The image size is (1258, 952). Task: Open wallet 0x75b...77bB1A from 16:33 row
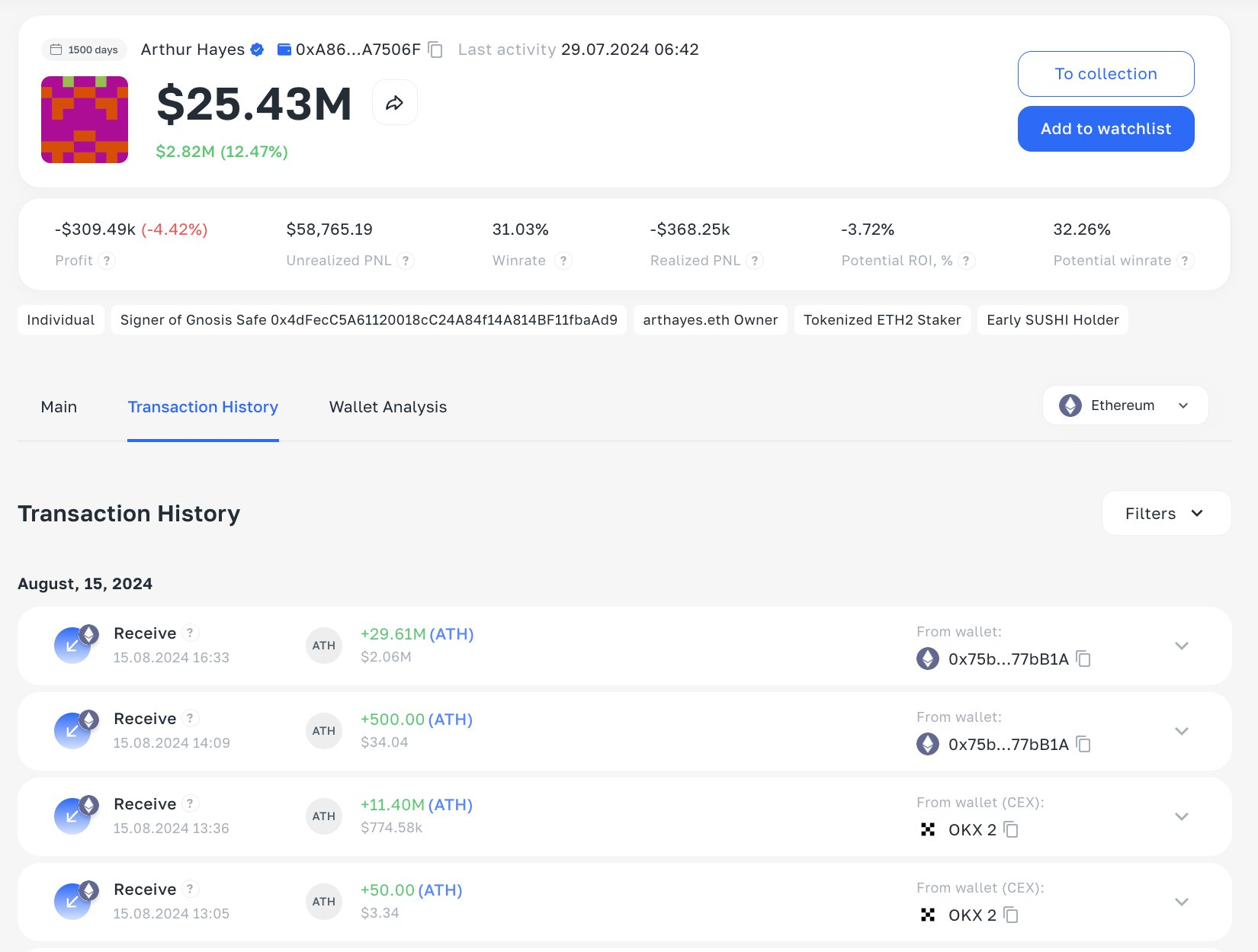[x=1009, y=659]
